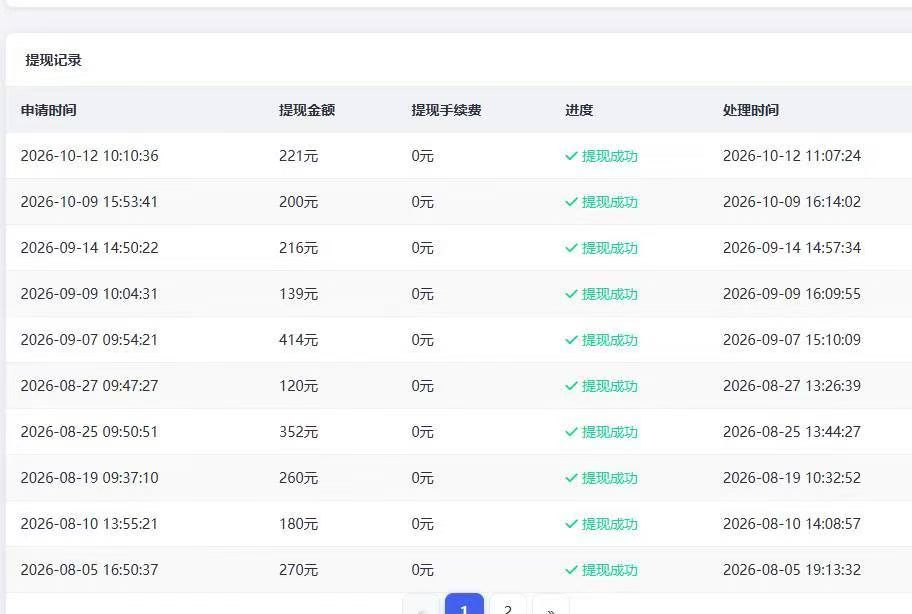This screenshot has width=912, height=614.
Task: Select 提现成功 status in the 180元 row
Action: click(x=601, y=523)
